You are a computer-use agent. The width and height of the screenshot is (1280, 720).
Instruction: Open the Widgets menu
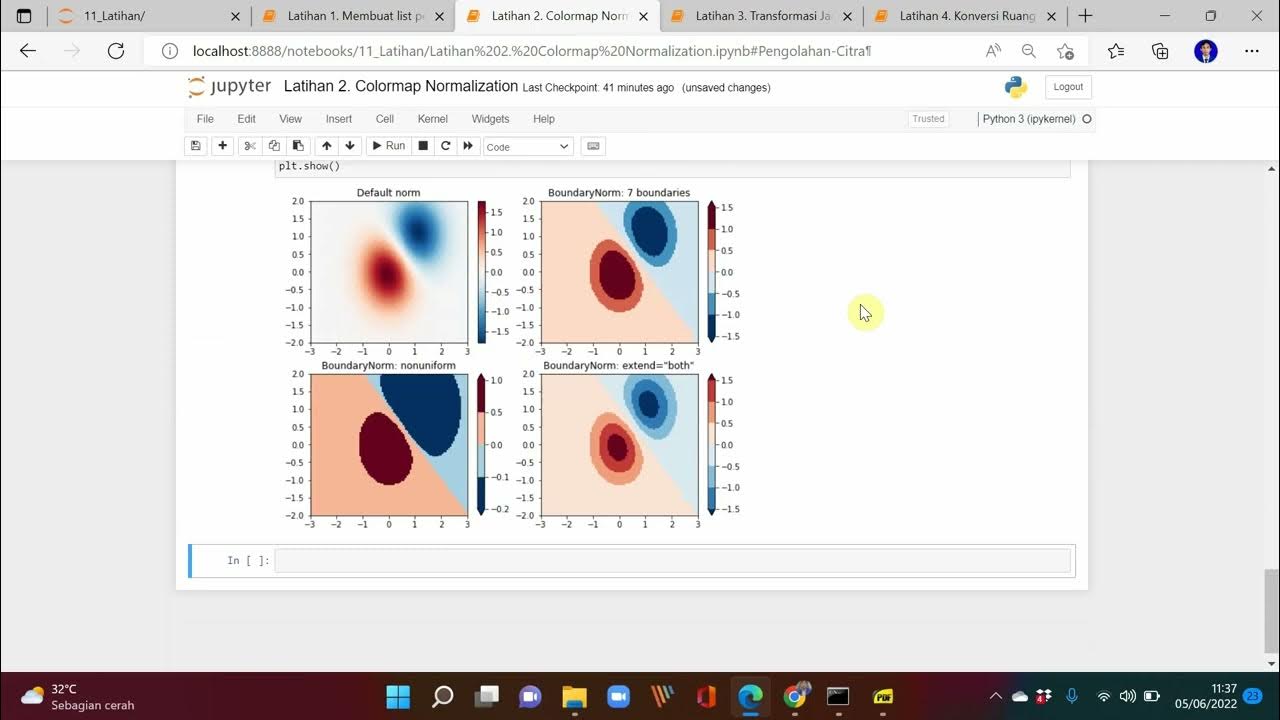[490, 119]
